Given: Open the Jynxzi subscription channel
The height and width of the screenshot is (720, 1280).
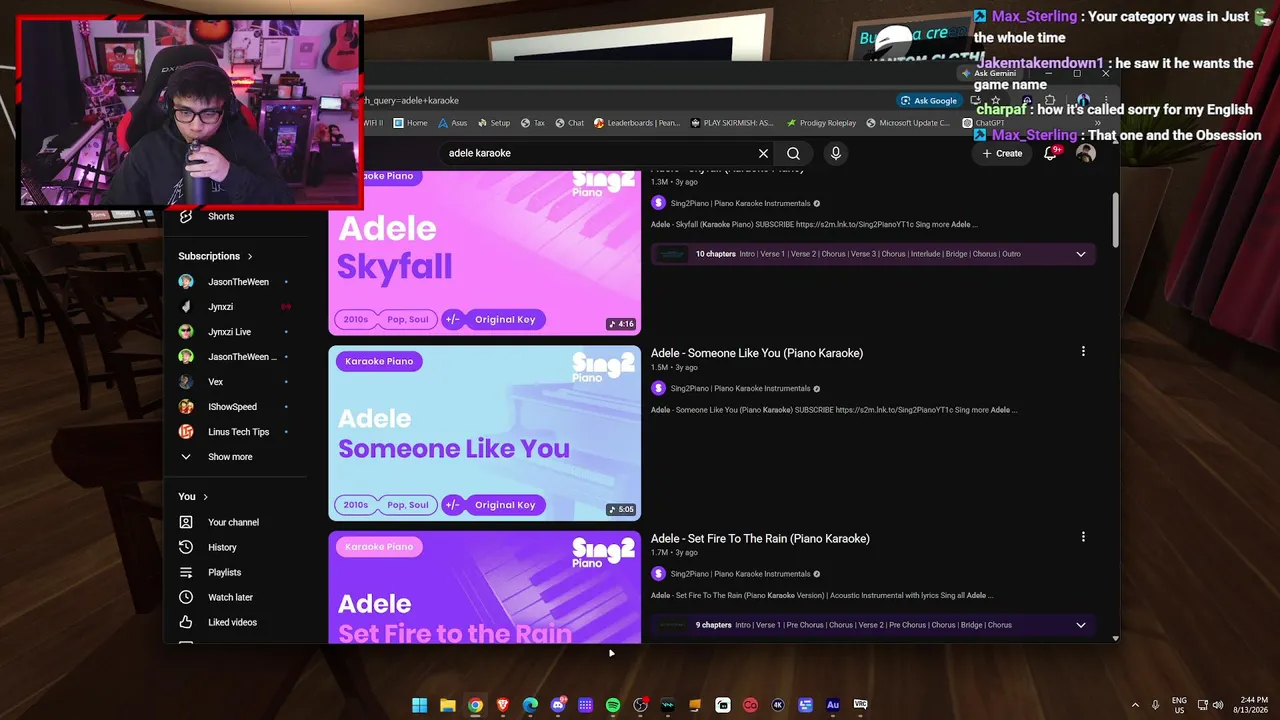Looking at the screenshot, I should pyautogui.click(x=221, y=307).
